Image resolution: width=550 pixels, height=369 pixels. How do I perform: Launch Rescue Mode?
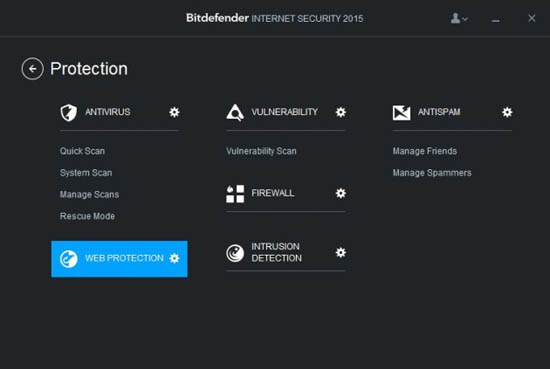click(x=87, y=216)
